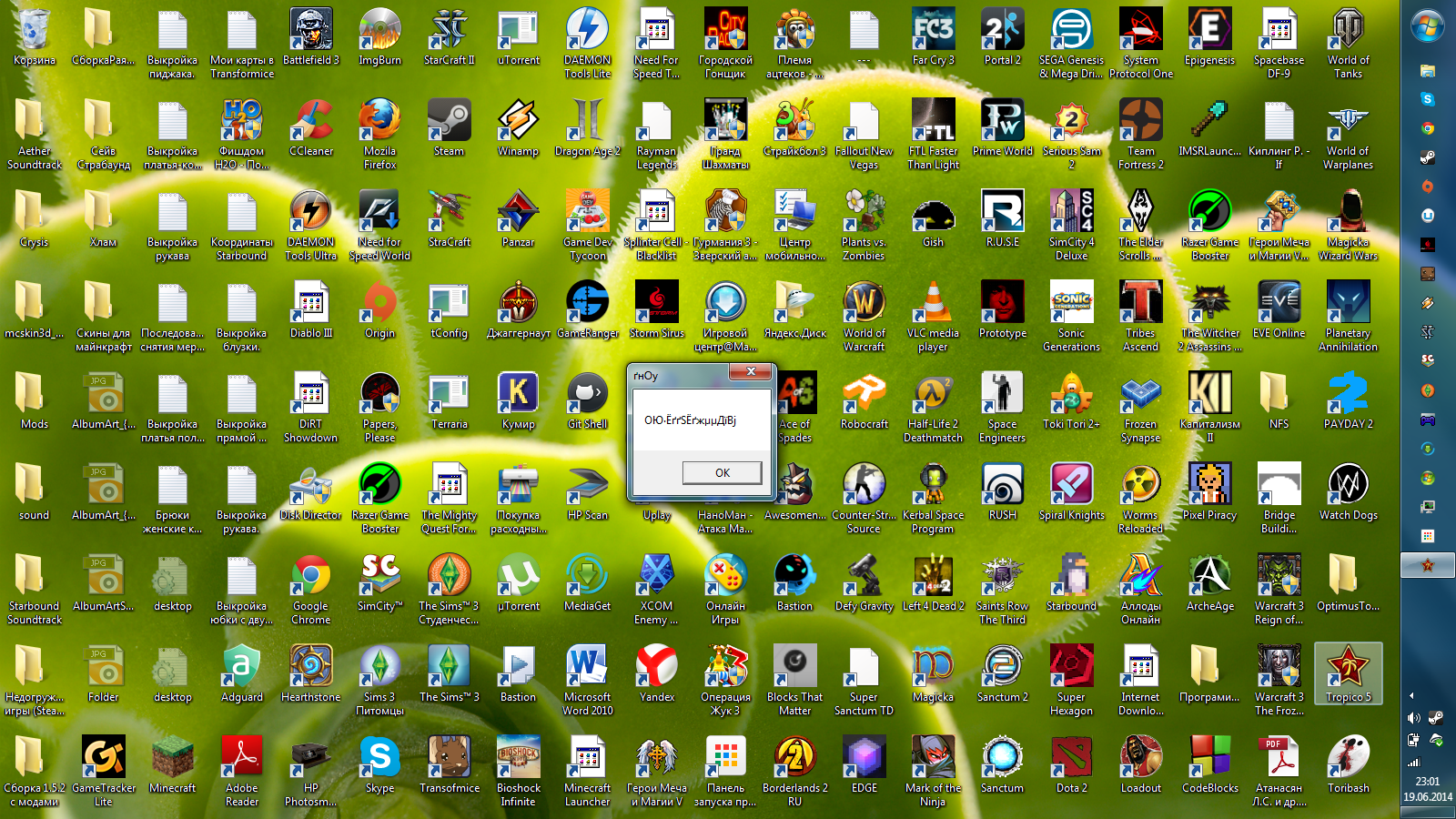
Task: Launch the EDGE game shortcut
Action: pyautogui.click(x=864, y=766)
